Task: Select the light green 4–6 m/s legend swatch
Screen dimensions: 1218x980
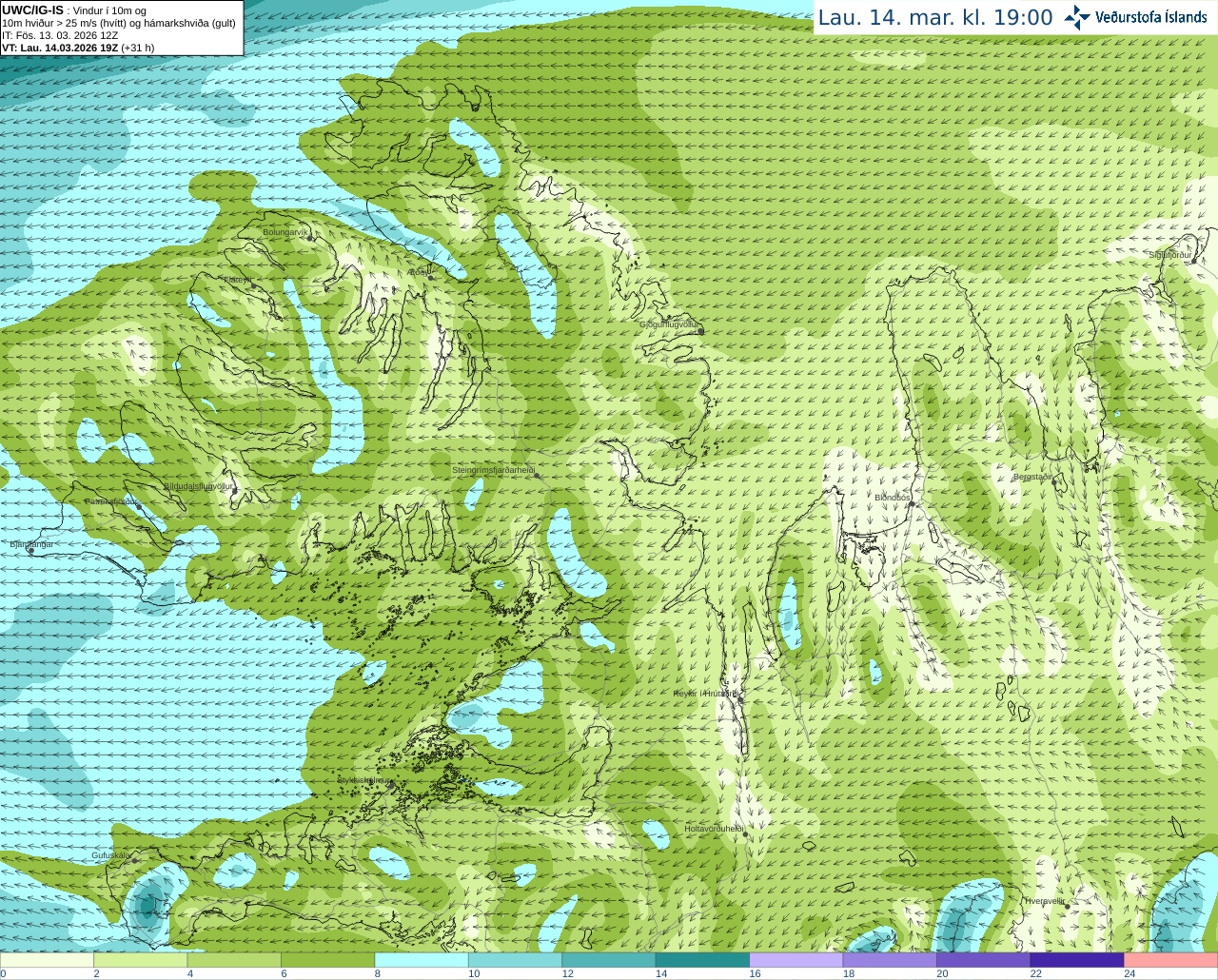Action: click(x=234, y=960)
